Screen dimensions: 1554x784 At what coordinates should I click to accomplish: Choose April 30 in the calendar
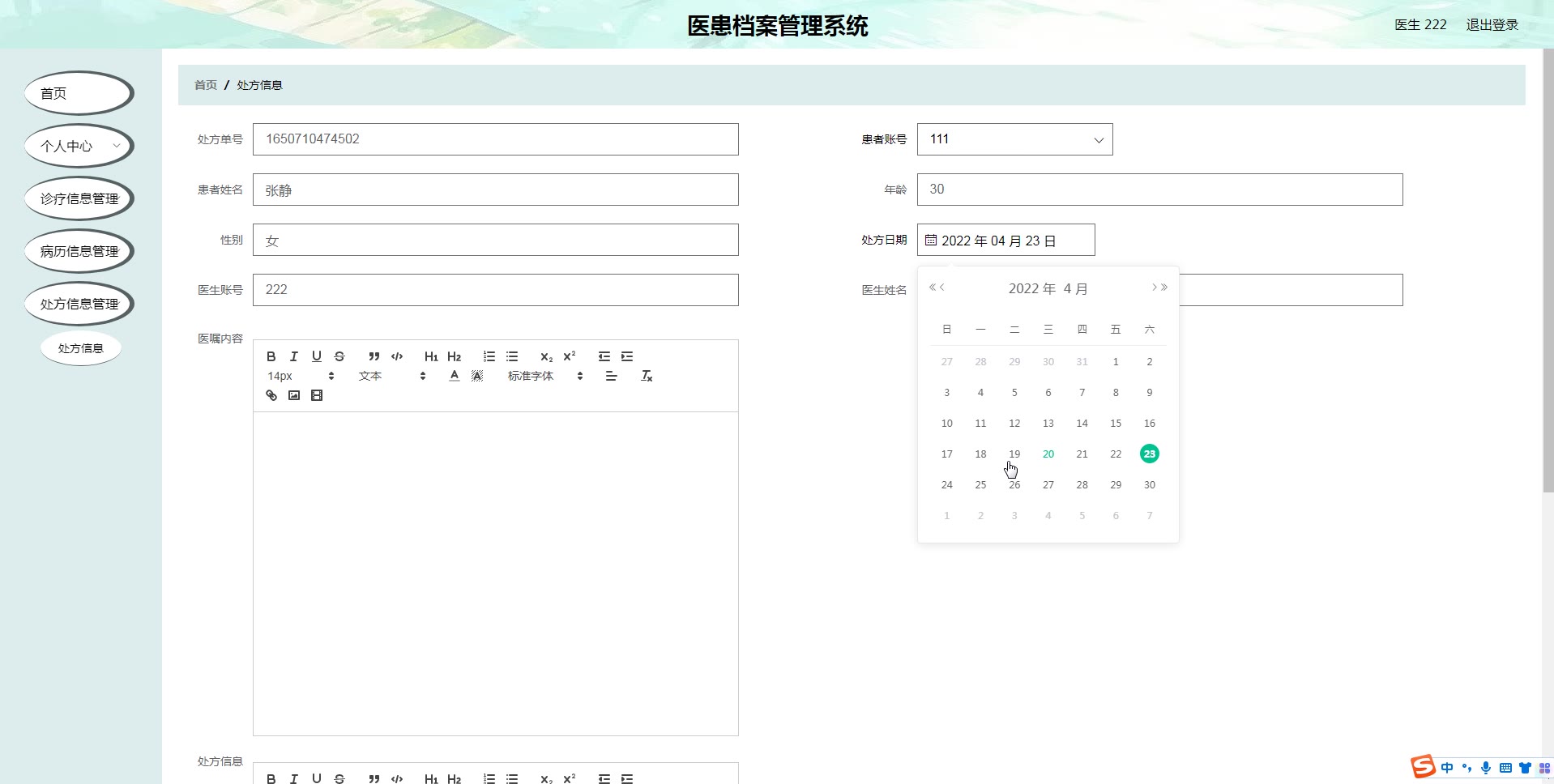click(x=1150, y=485)
